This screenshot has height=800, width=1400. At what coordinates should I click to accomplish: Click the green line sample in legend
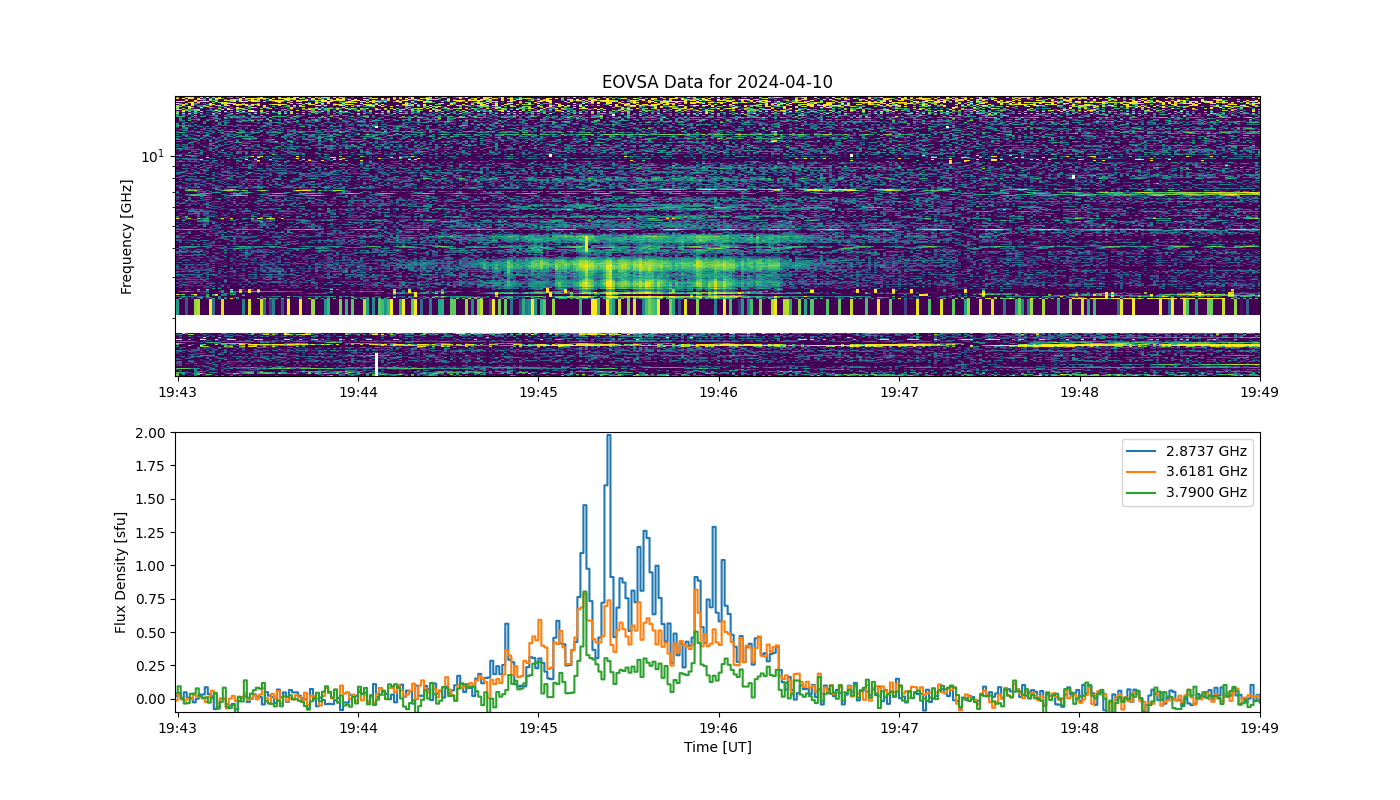1146,493
